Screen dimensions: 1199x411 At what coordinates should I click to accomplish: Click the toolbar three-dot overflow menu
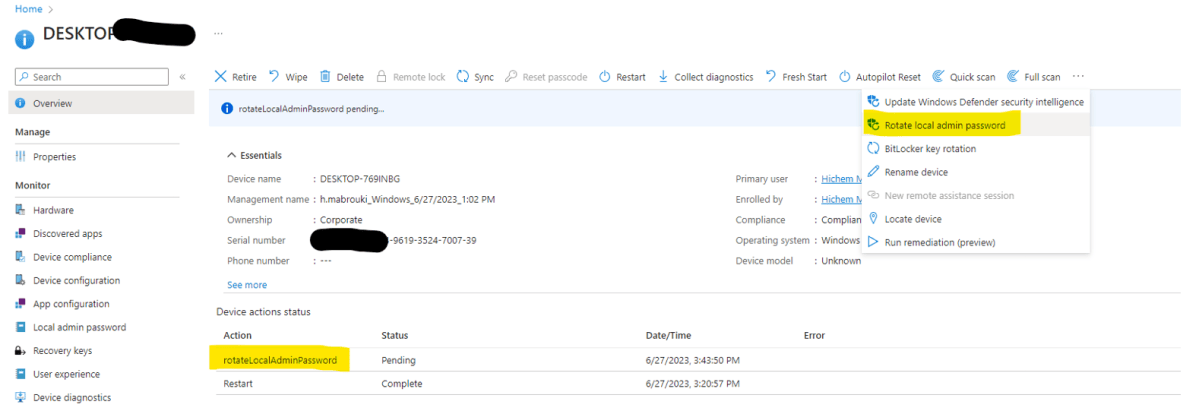pos(1078,77)
